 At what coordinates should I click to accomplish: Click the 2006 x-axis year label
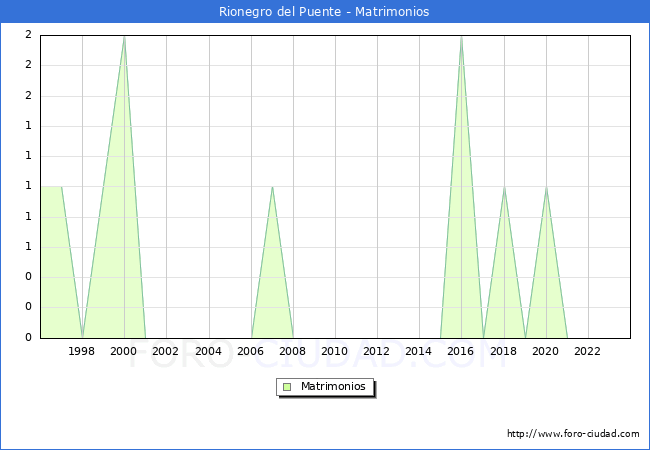(x=250, y=351)
